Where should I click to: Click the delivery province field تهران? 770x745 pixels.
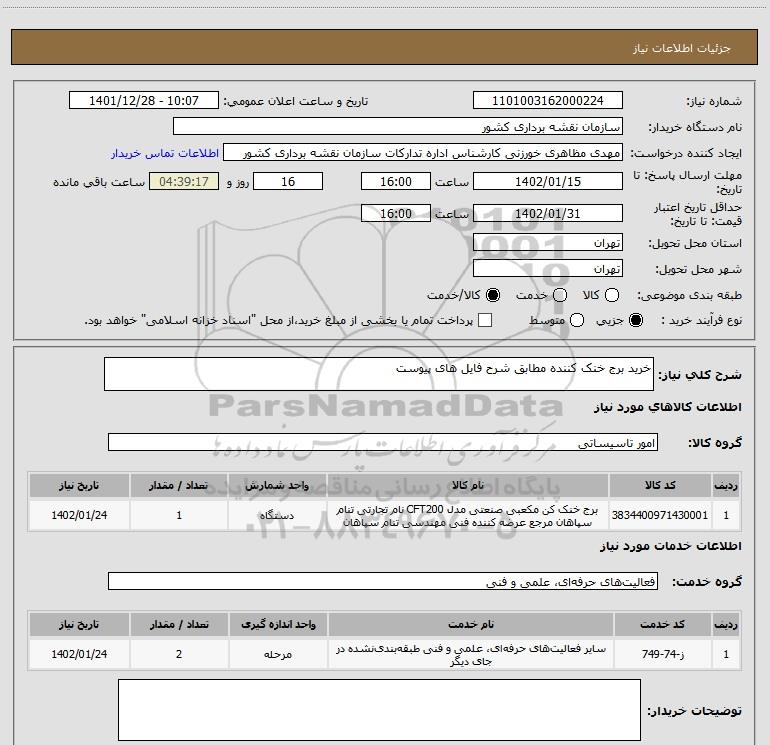[x=548, y=242]
